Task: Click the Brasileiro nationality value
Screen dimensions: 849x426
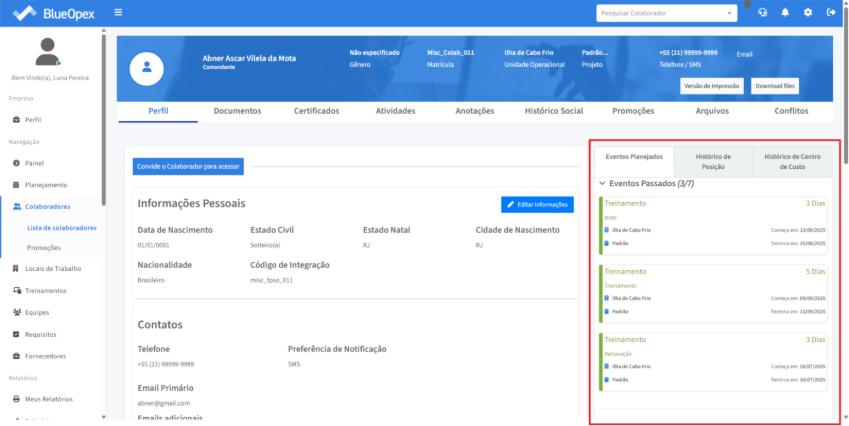Action: 151,280
